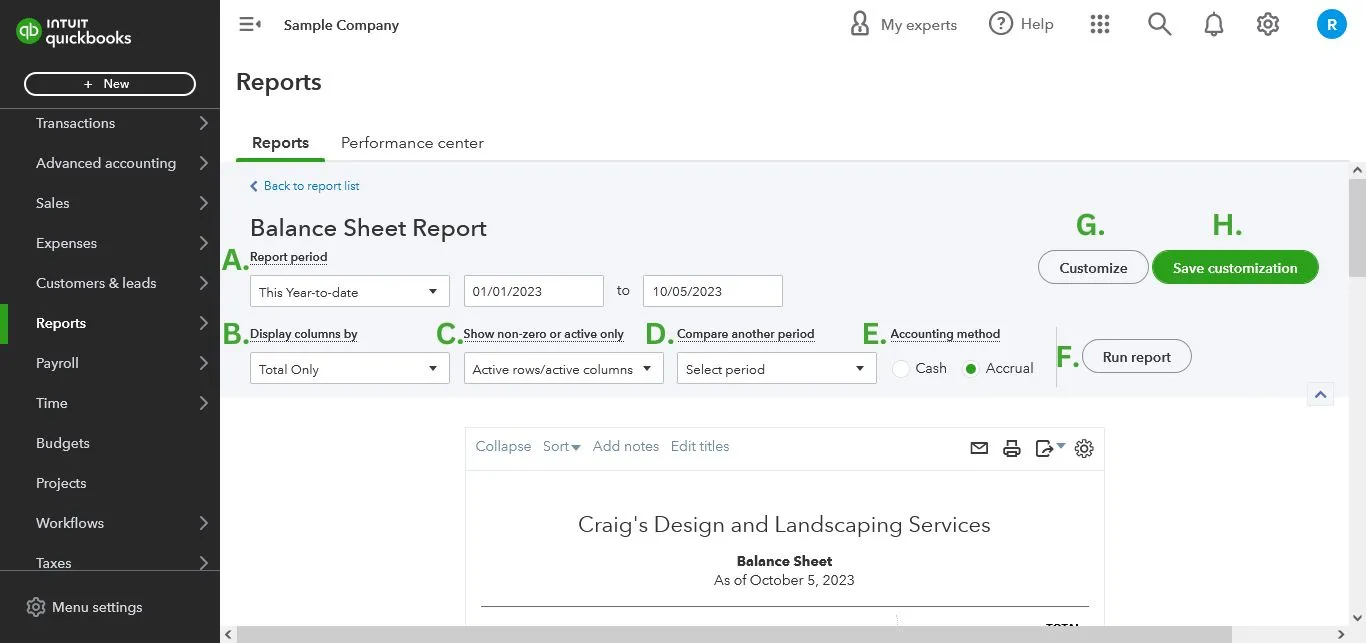Open the report toolbar gear icon

pyautogui.click(x=1084, y=449)
